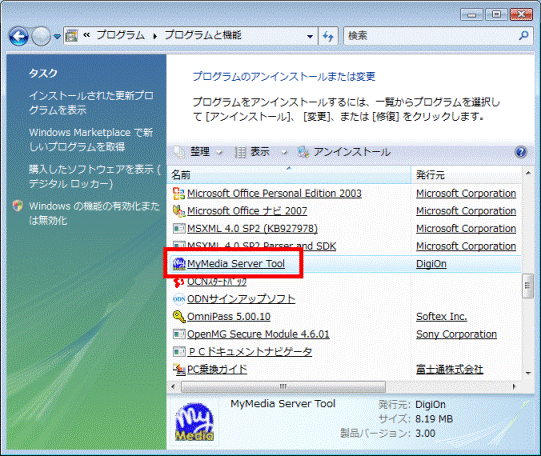Select the プログラムと機能 breadcrumb segment
This screenshot has height=456, width=541.
click(x=203, y=35)
